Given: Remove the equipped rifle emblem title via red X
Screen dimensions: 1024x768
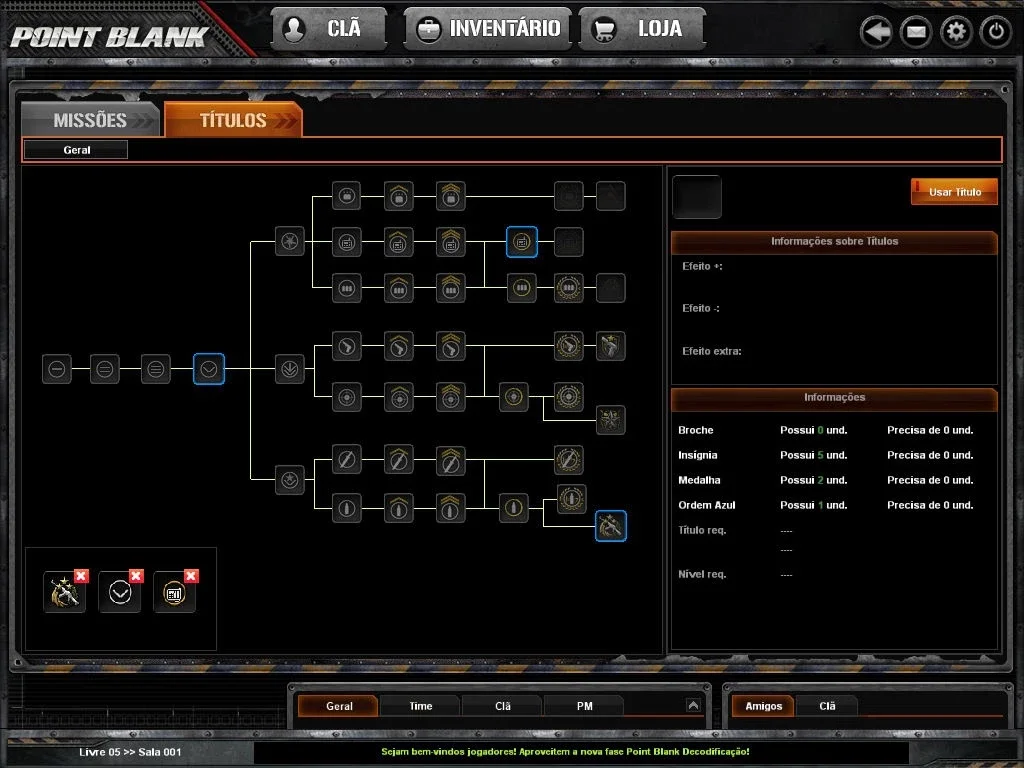Looking at the screenshot, I should [x=81, y=575].
